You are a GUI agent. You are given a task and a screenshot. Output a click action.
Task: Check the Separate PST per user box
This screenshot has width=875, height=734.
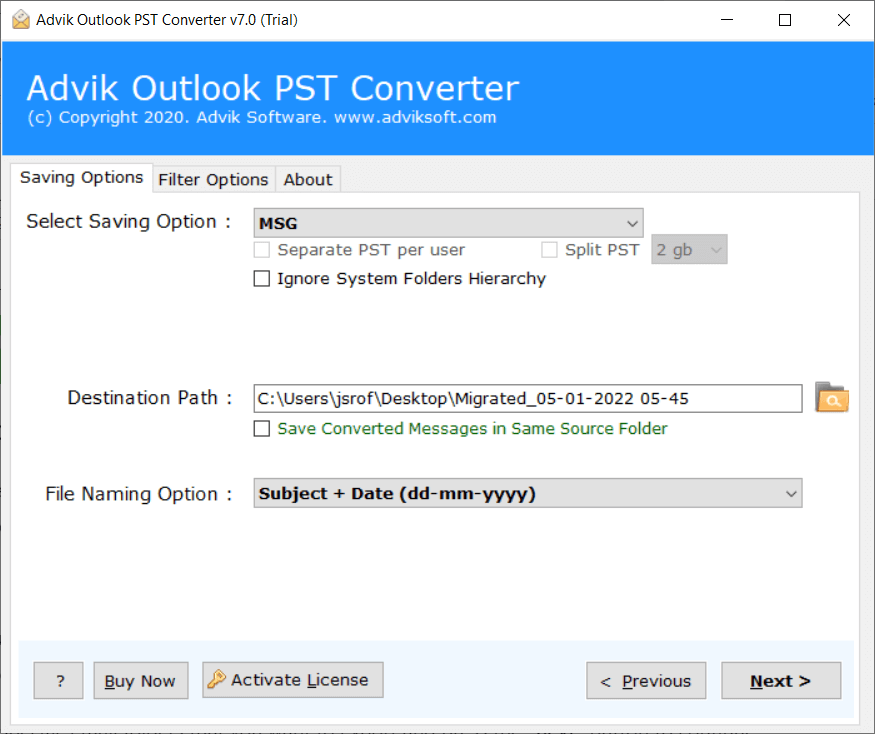point(262,250)
